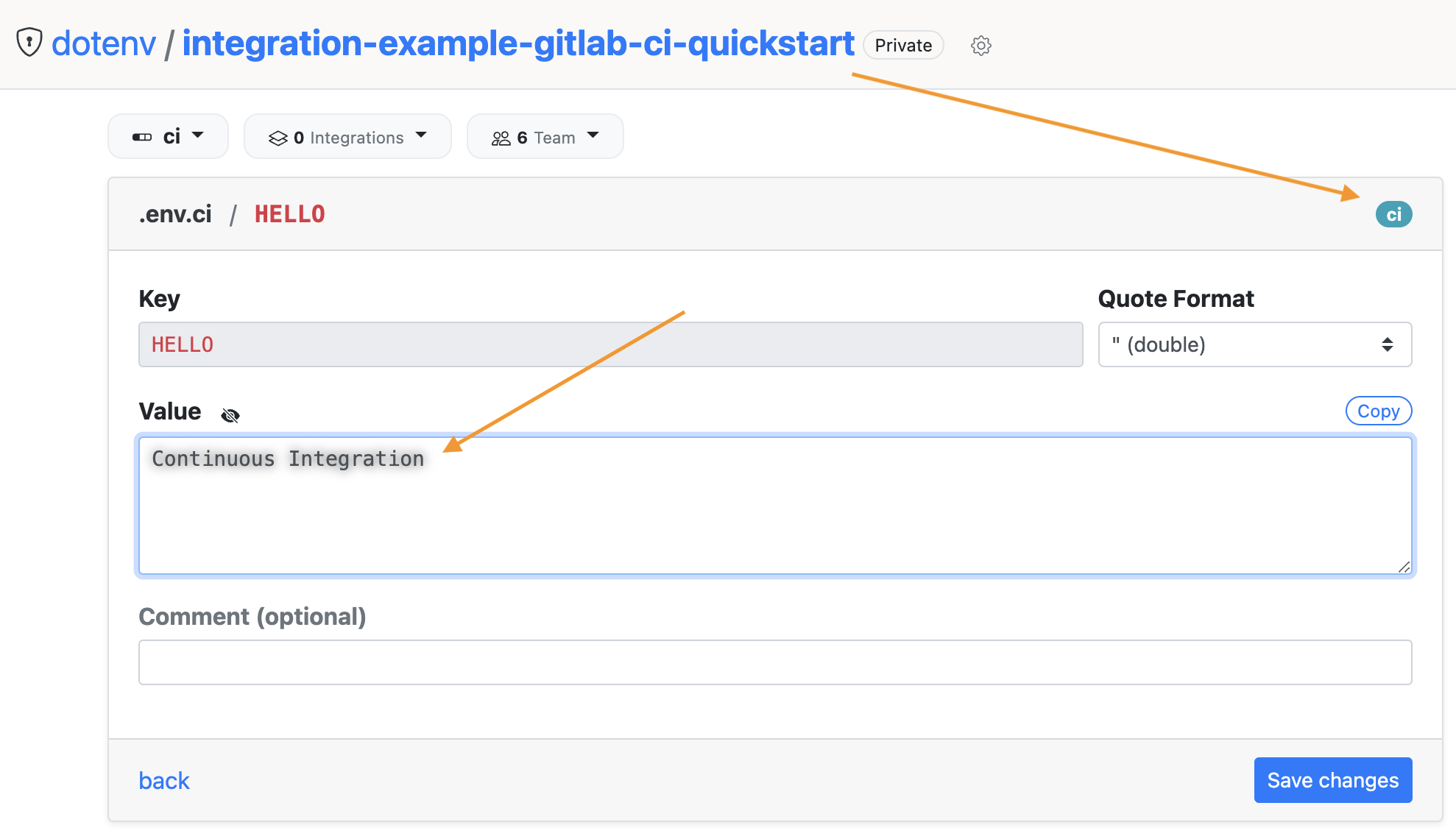Click Save changes button

1332,780
